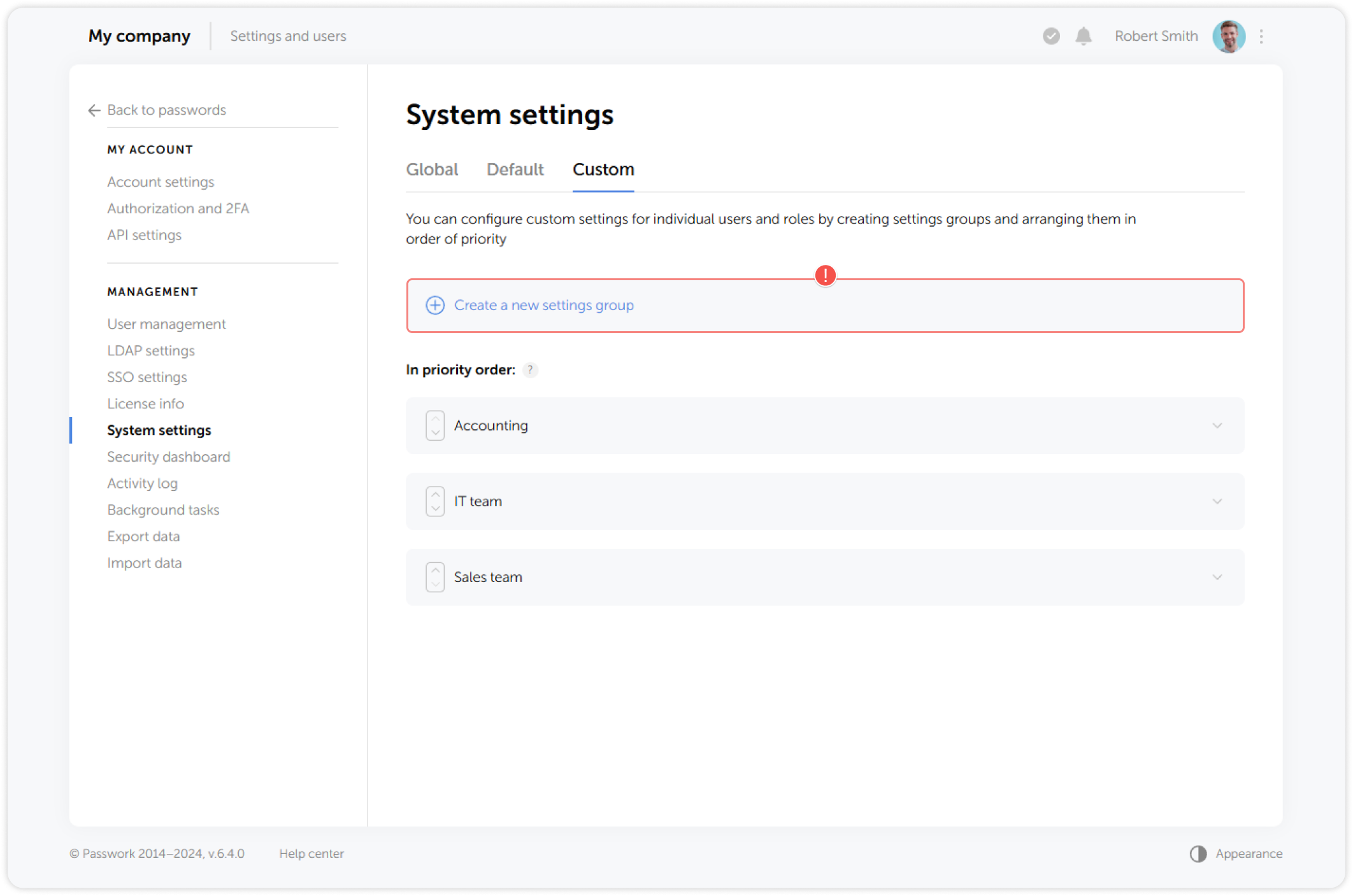
Task: Open the Security dashboard in sidebar
Action: tap(168, 457)
